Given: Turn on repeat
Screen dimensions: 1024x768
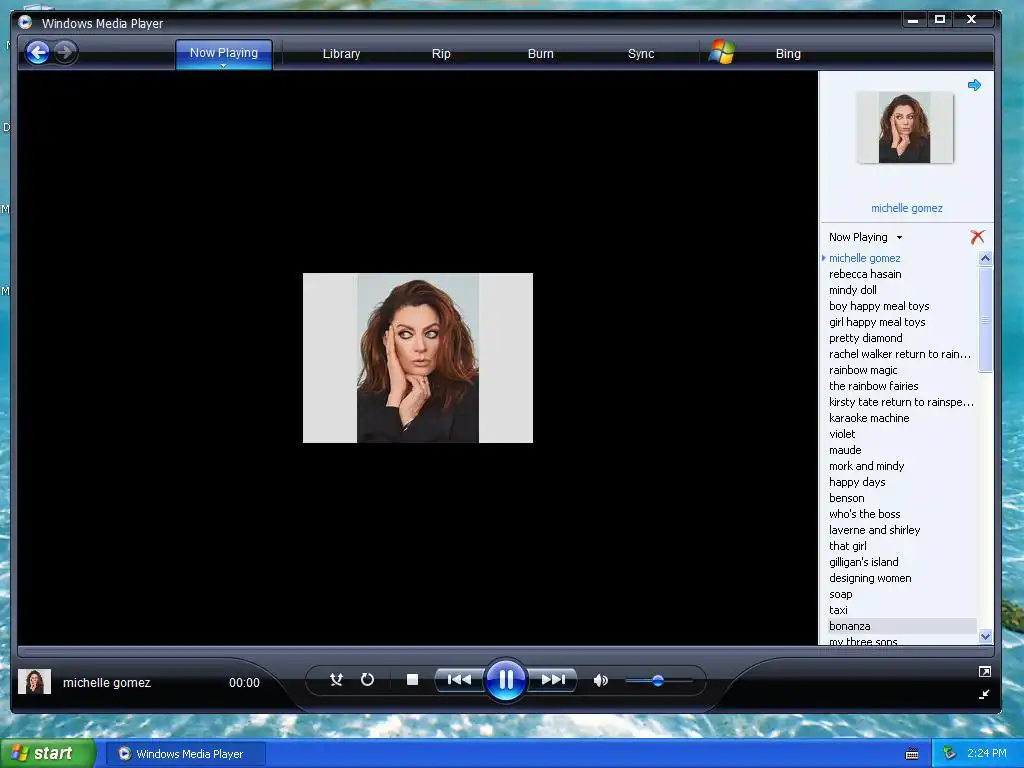Looking at the screenshot, I should [368, 680].
